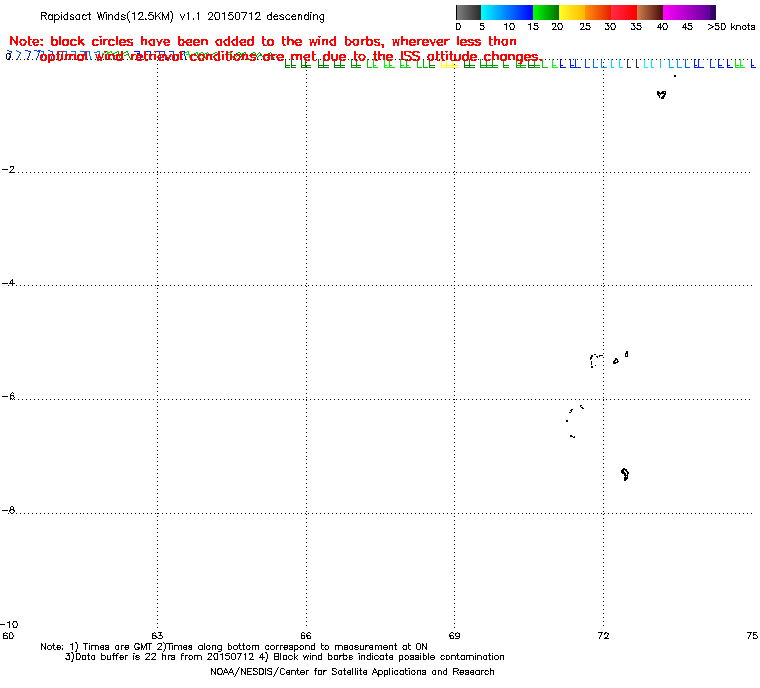Click the '20' color scale label
The width and height of the screenshot is (760, 688).
click(557, 27)
